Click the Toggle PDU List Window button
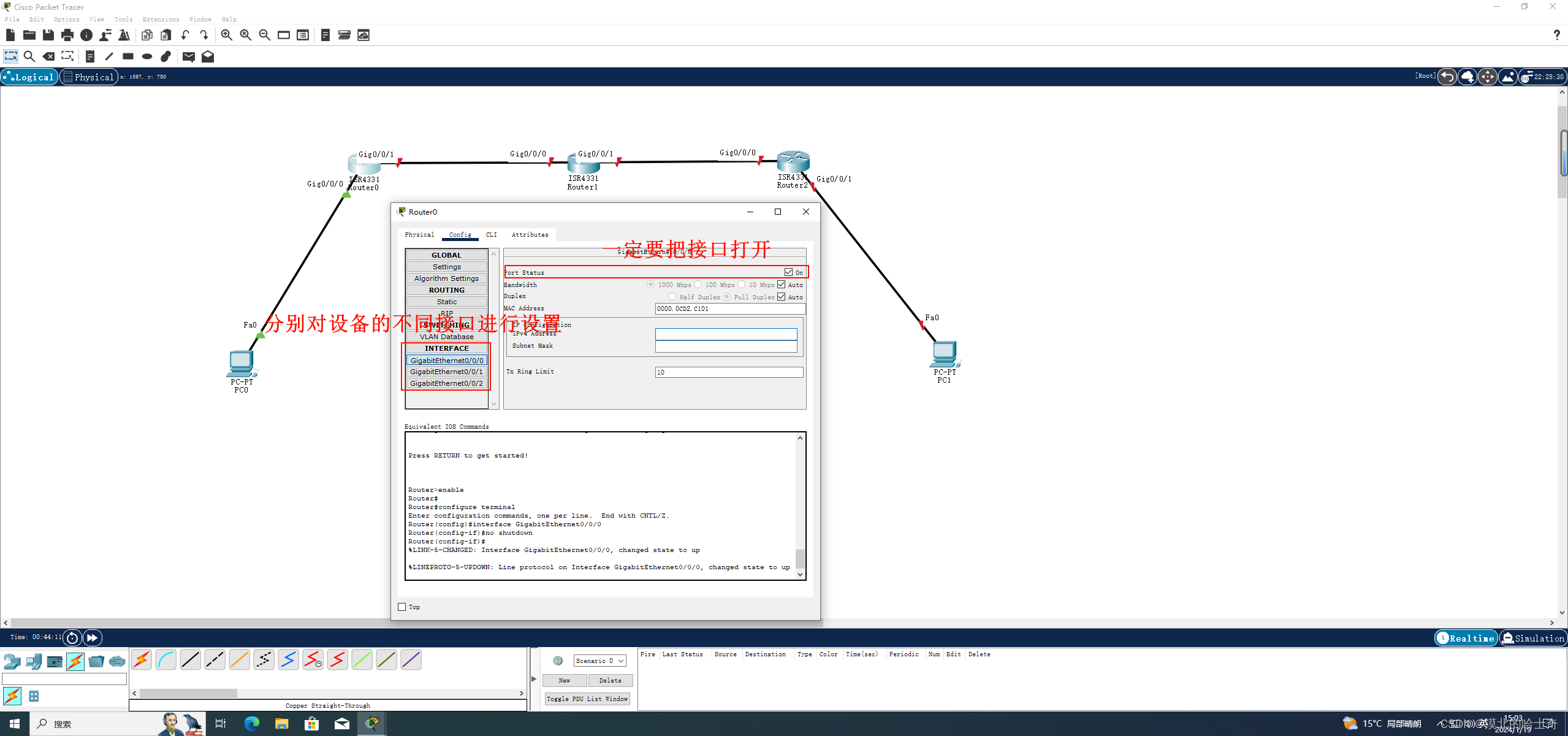The height and width of the screenshot is (736, 1568). click(587, 699)
